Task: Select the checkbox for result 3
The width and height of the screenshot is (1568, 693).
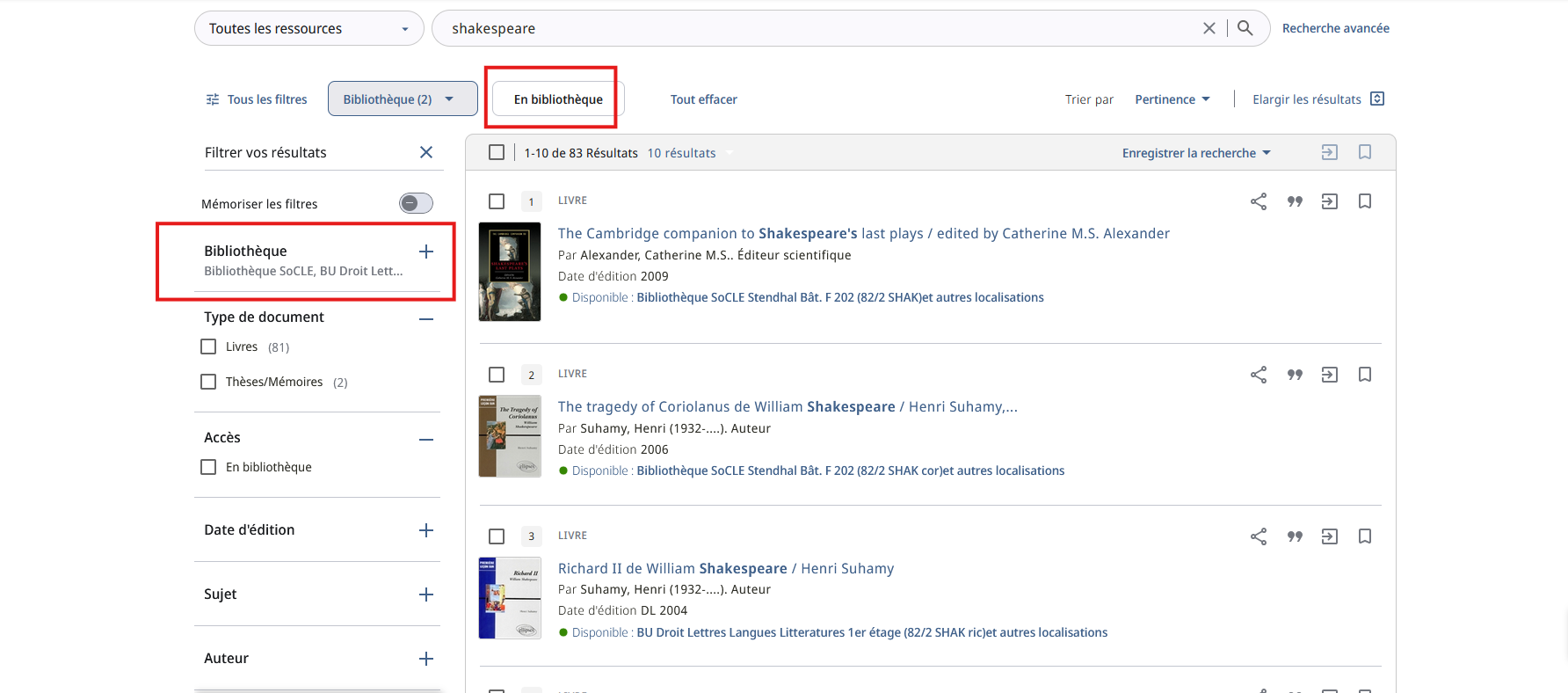Action: 497,536
